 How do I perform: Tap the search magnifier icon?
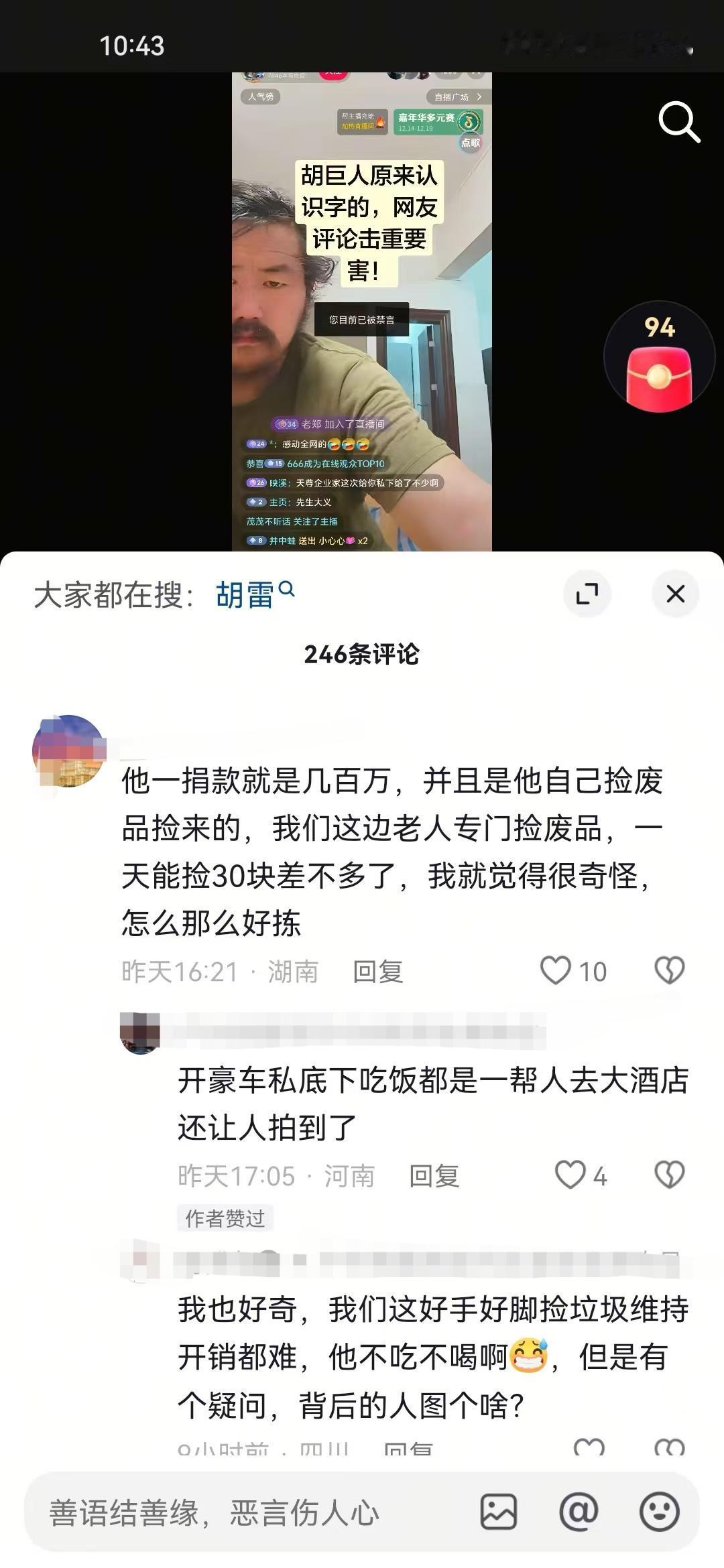678,122
